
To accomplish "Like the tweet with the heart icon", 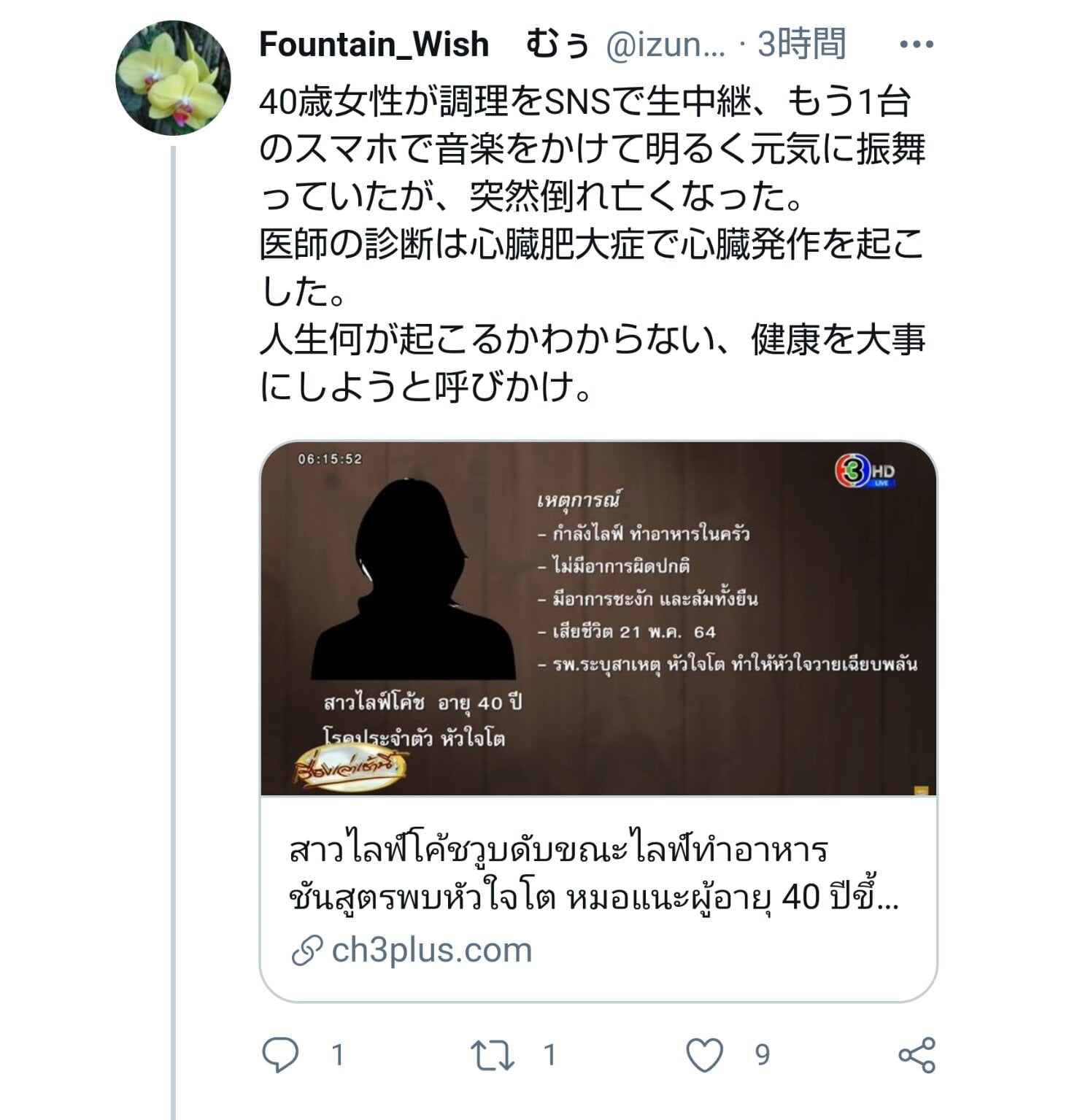I will pyautogui.click(x=705, y=1055).
